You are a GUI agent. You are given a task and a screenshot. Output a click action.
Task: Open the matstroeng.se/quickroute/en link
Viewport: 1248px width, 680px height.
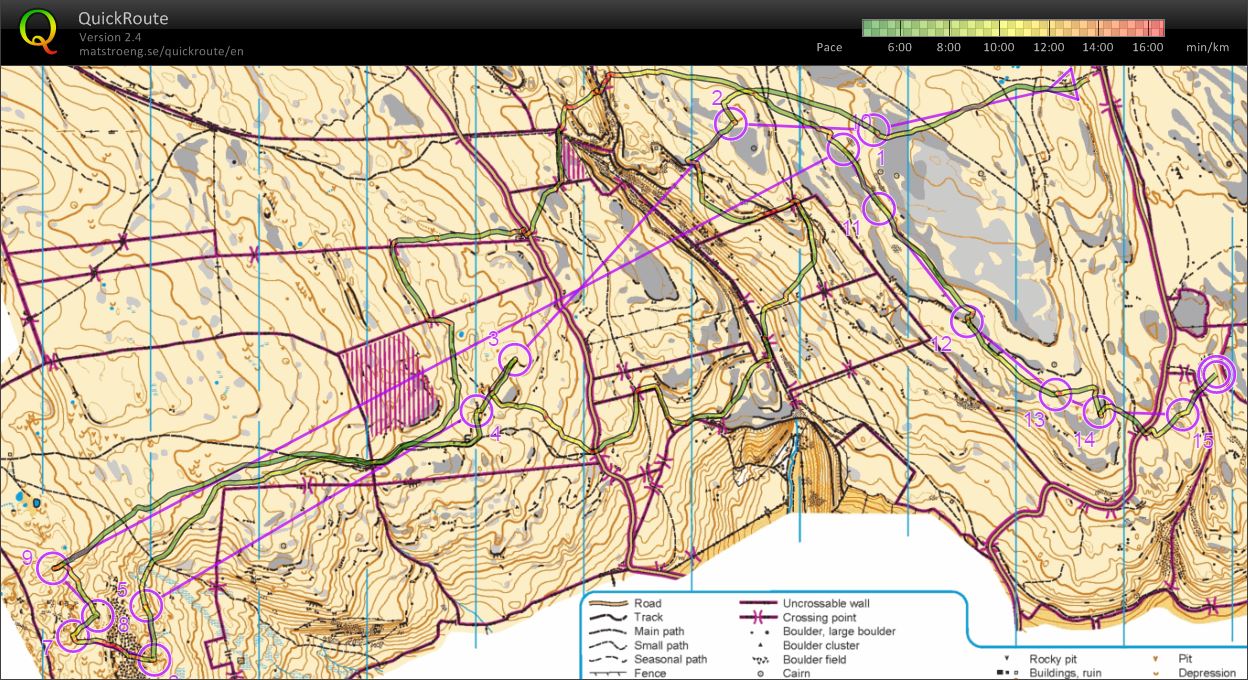pos(161,51)
